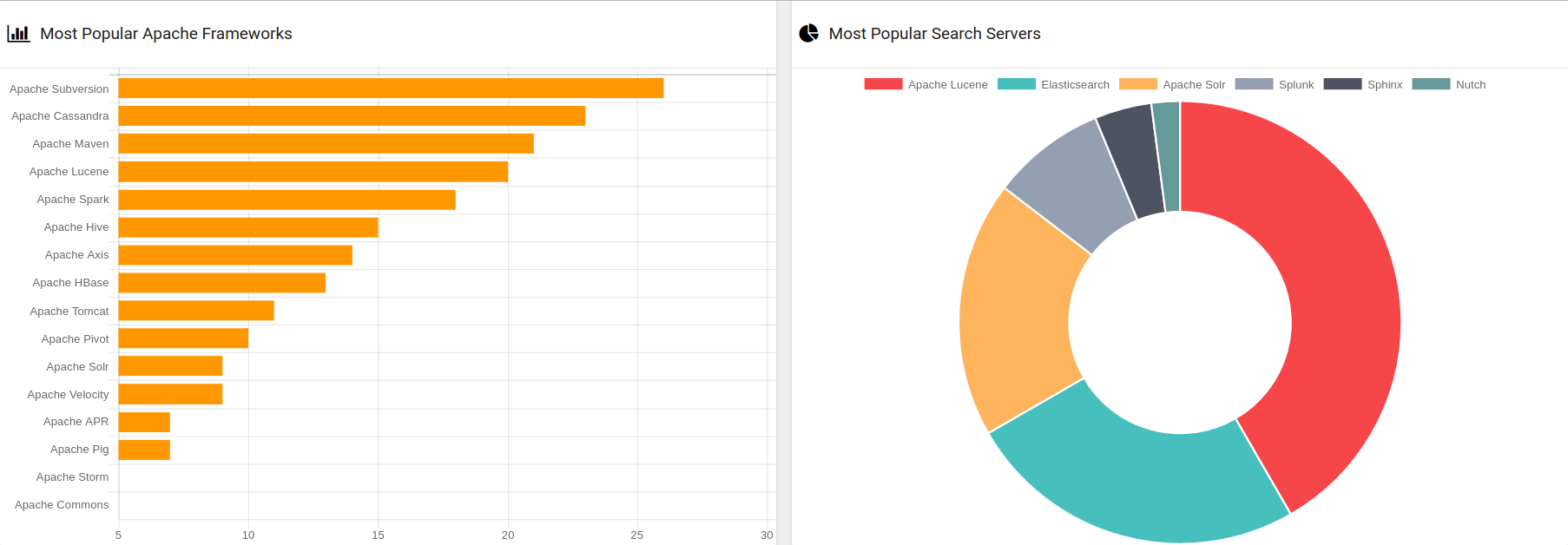Screen dimensions: 1568x545
Task: Click the 'Apache Hive' axis label
Action: 76,227
